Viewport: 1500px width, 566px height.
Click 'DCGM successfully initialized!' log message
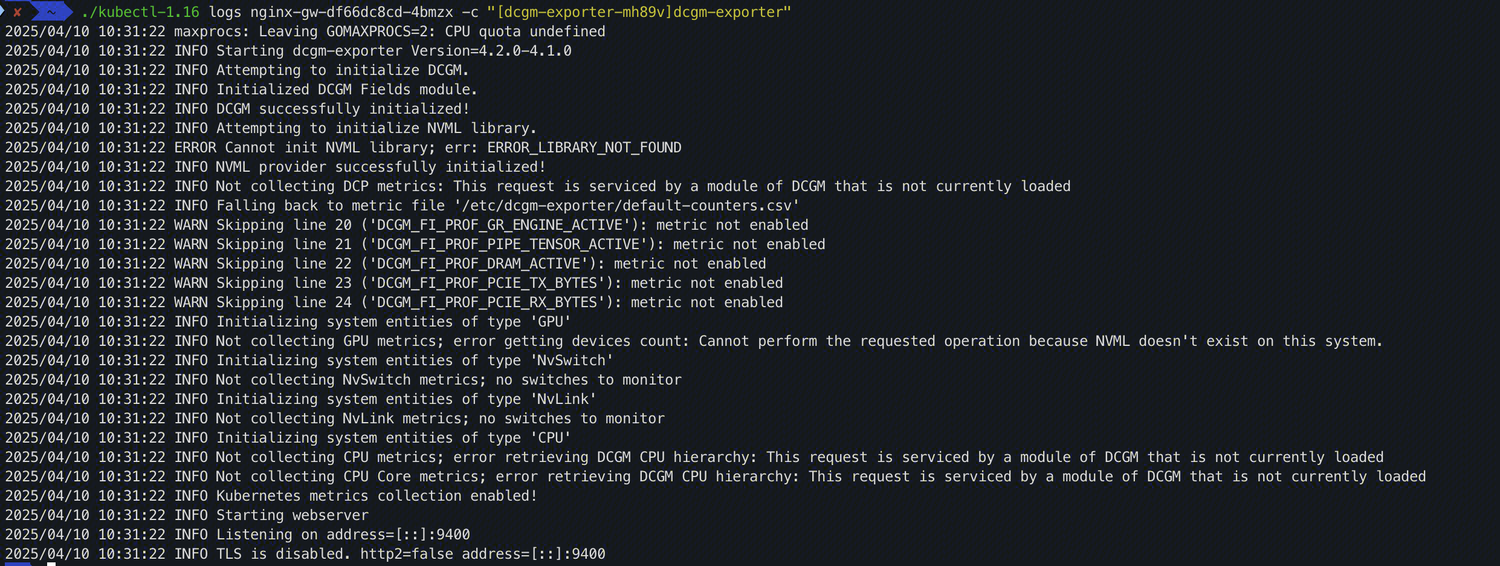tap(343, 108)
